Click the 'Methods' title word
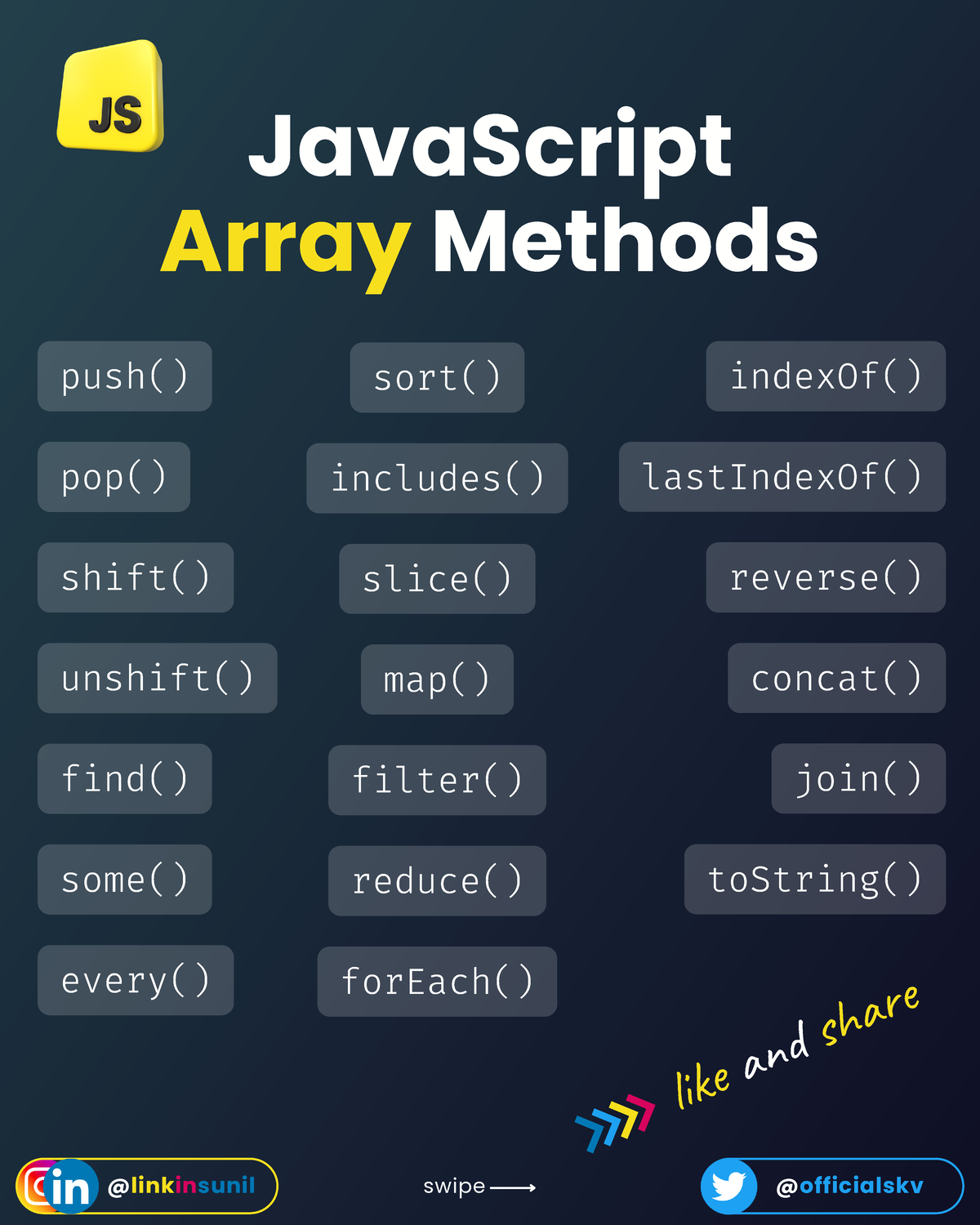980x1225 pixels. coord(626,239)
